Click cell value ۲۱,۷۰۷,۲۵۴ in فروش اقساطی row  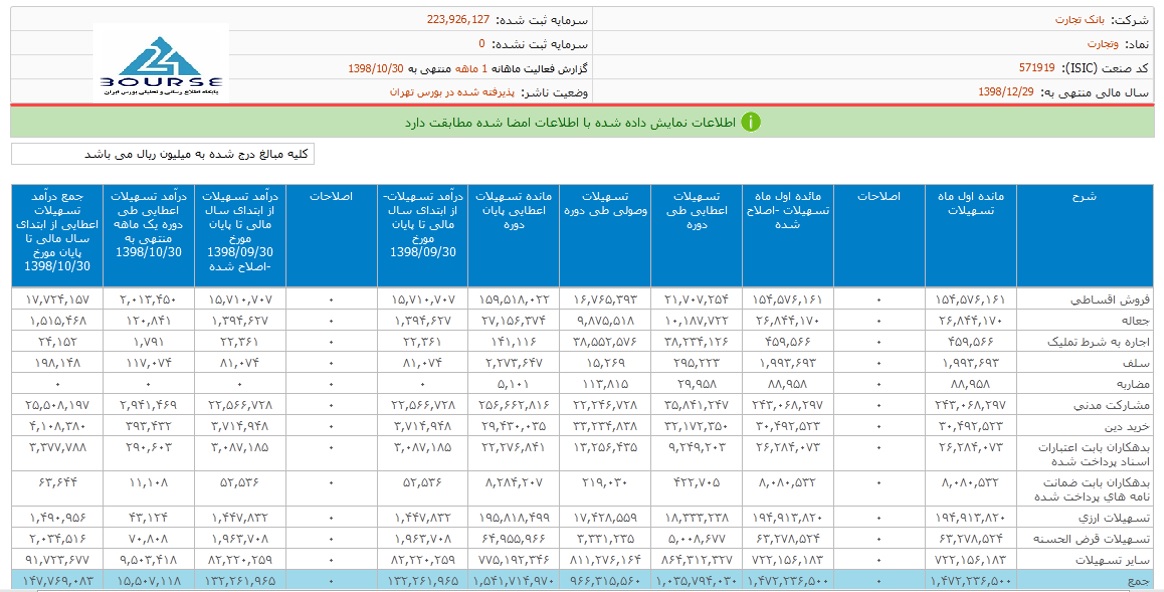(696, 300)
